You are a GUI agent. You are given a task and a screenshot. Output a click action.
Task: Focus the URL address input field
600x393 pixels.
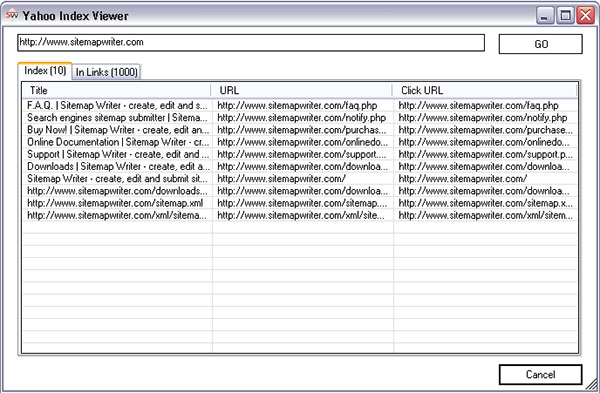coord(251,42)
